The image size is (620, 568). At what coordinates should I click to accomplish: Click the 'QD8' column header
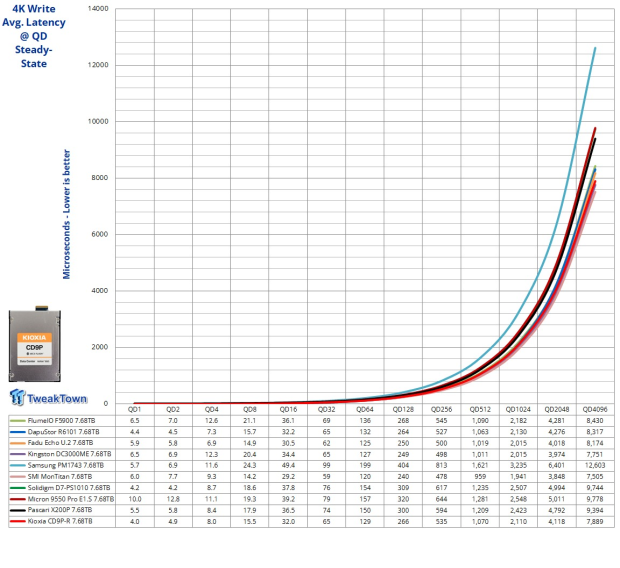(250, 409)
